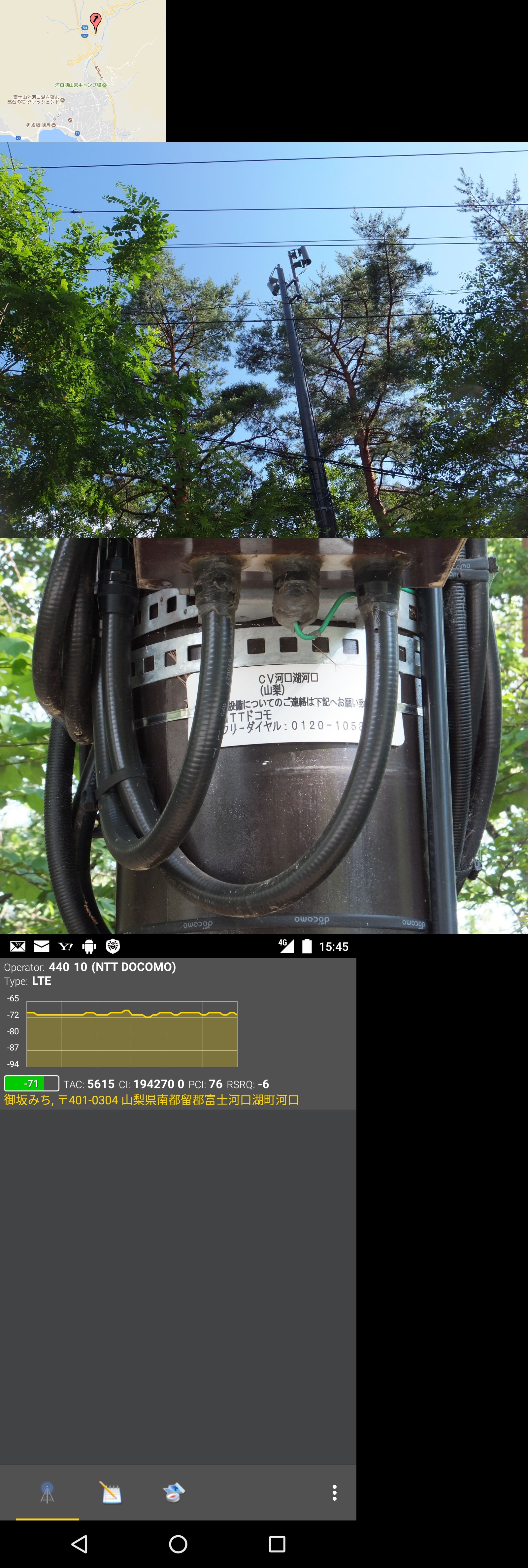Select the green -71 signal strength bar
This screenshot has height=1568, width=528.
tap(32, 1084)
